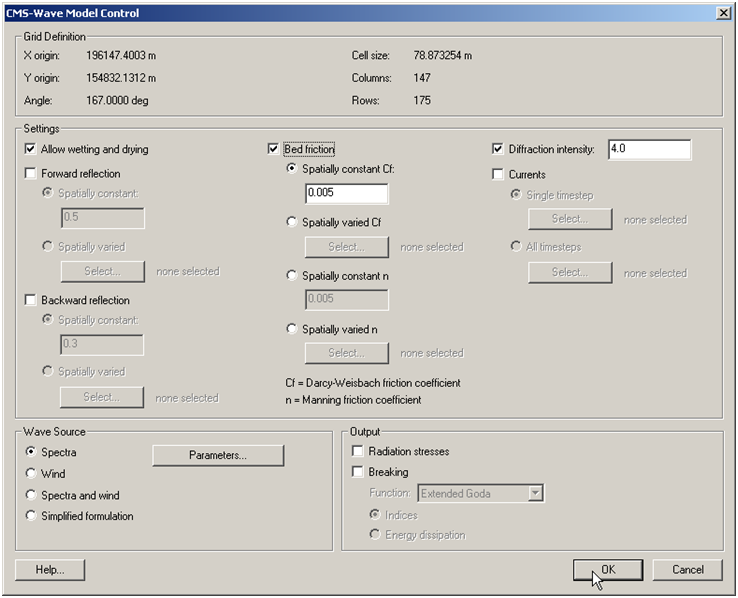
Task: Select Spatially constant n radio button
Action: [292, 276]
